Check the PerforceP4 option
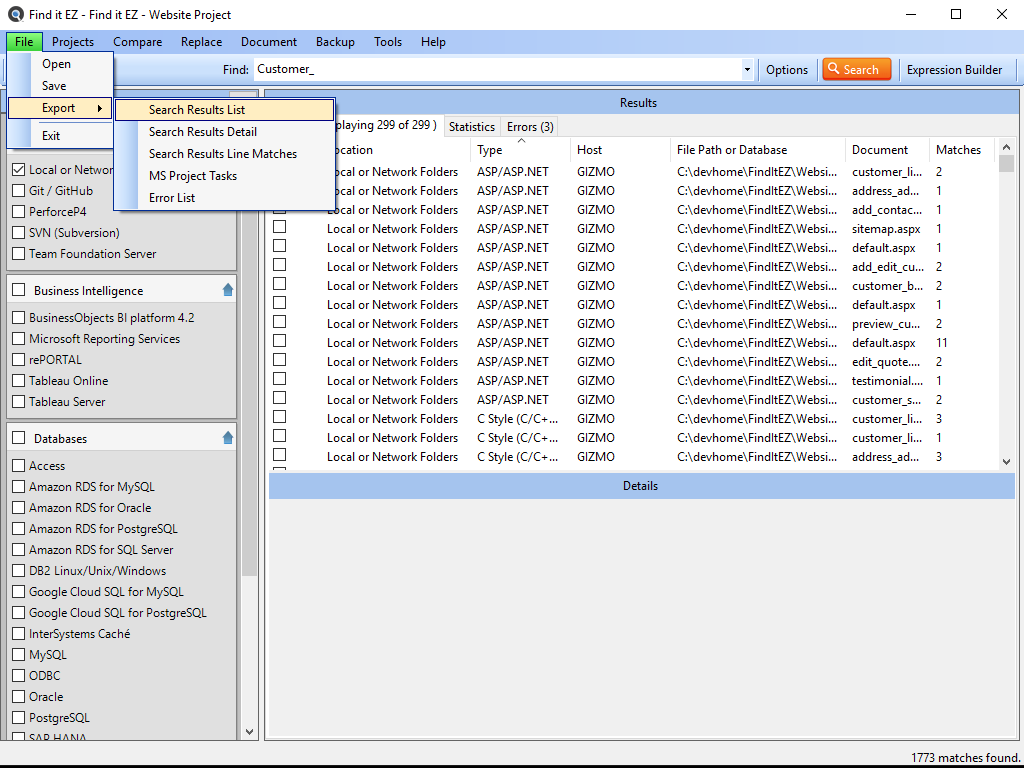The width and height of the screenshot is (1024, 768). (x=19, y=212)
